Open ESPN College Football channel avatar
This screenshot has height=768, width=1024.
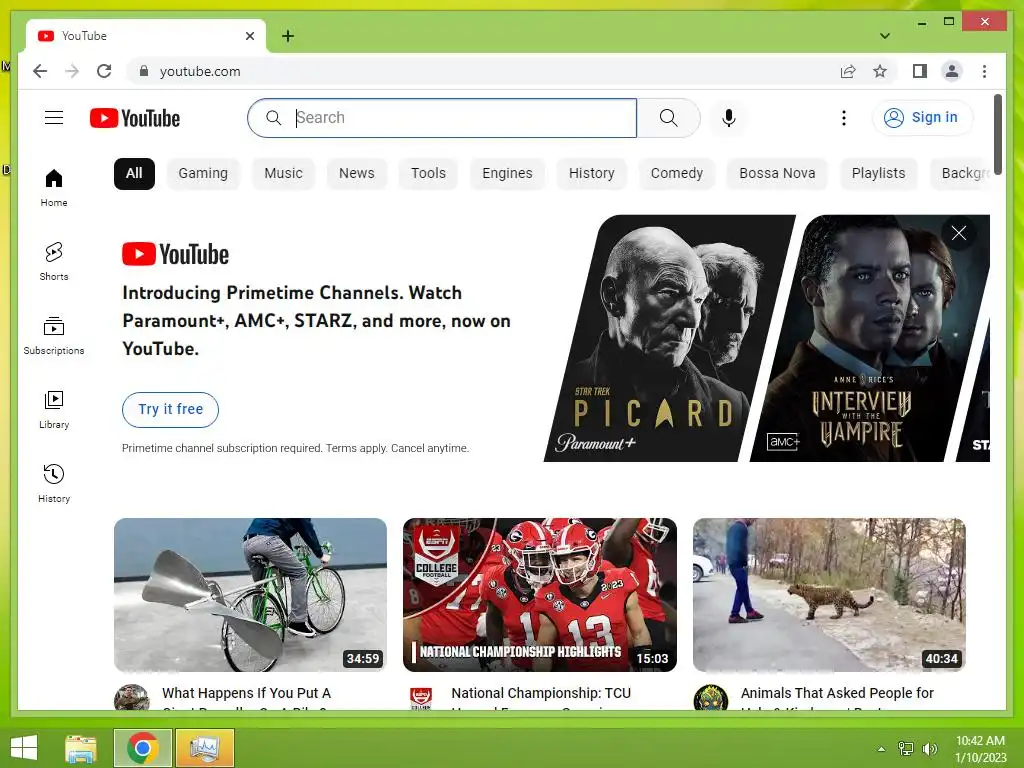(421, 698)
